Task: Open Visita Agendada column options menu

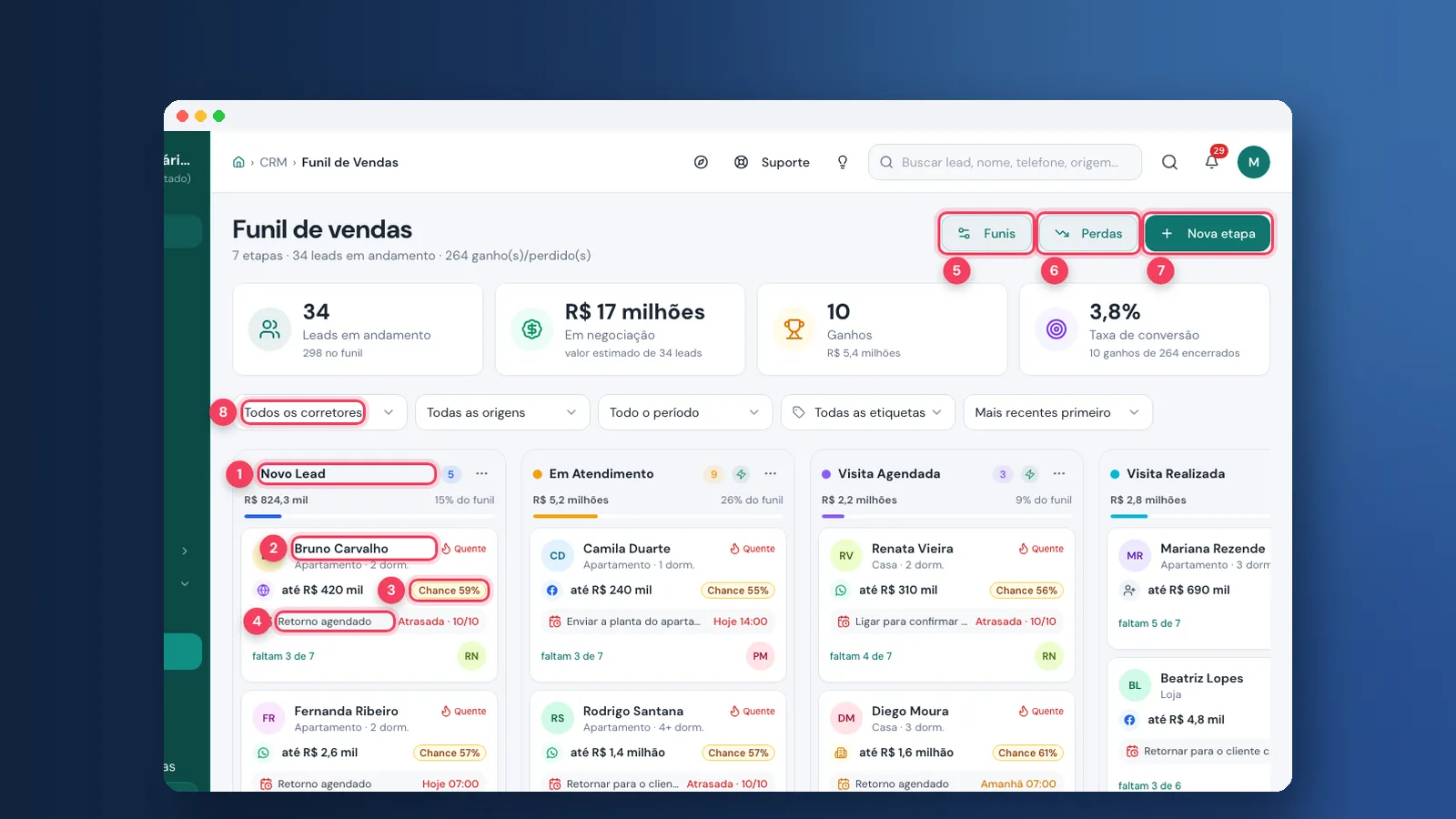Action: click(1059, 474)
